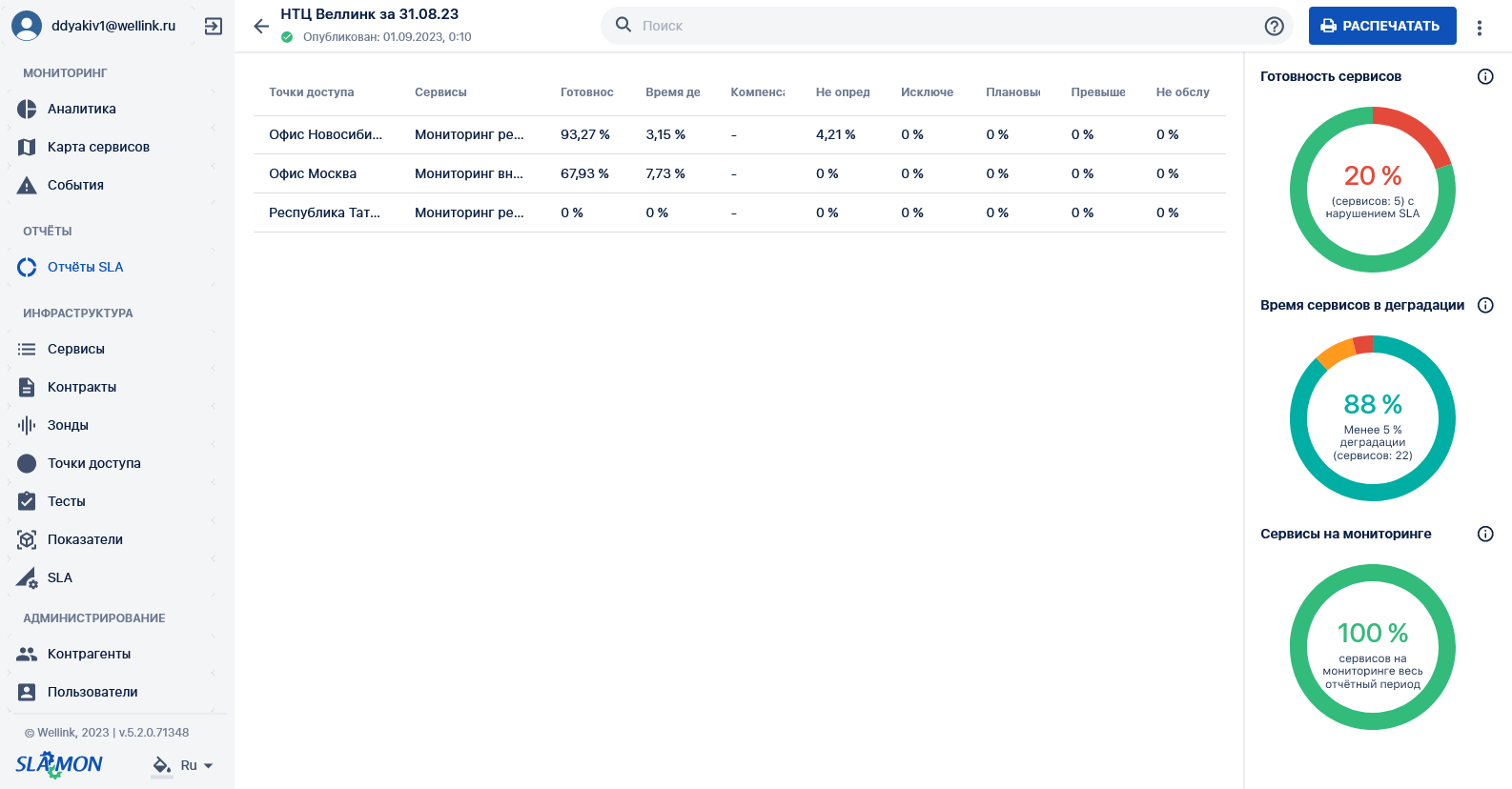Click the Показатели cube icon

click(27, 539)
